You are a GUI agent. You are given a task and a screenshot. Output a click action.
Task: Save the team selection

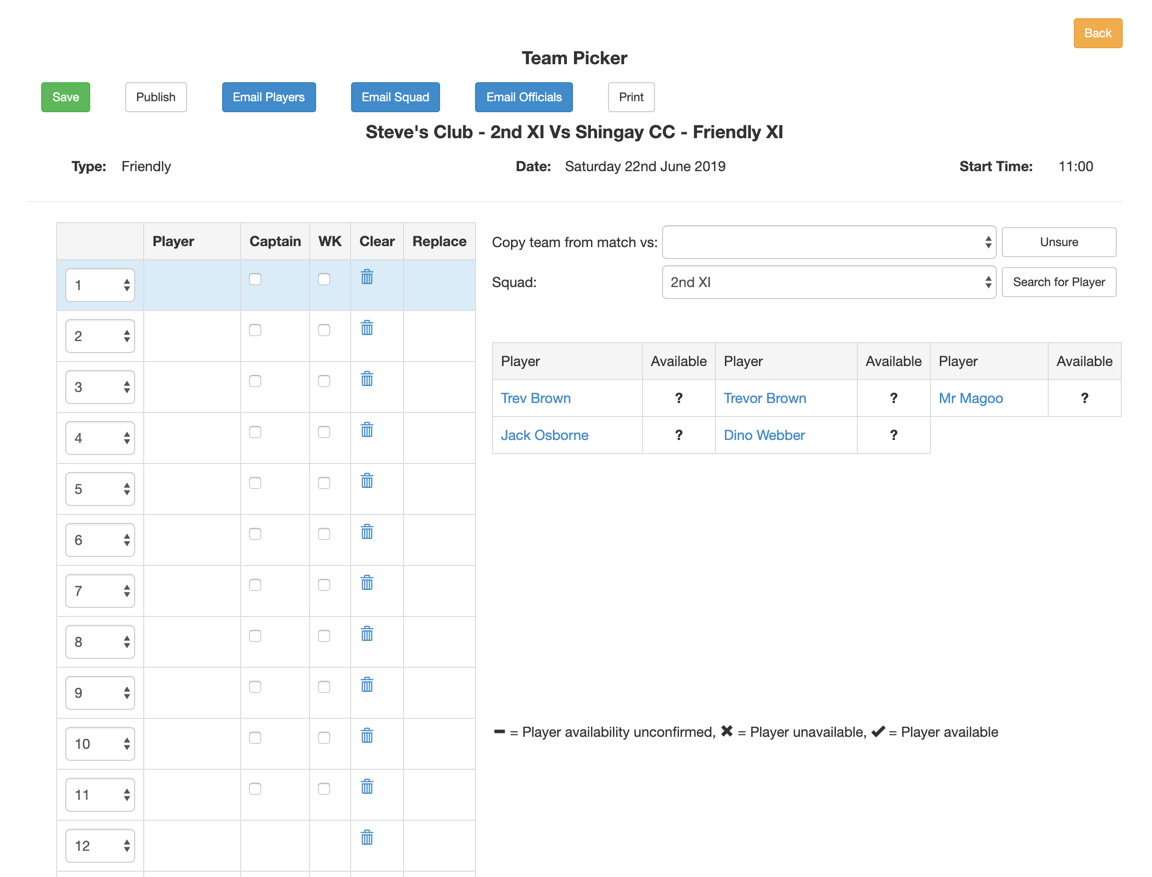point(65,97)
